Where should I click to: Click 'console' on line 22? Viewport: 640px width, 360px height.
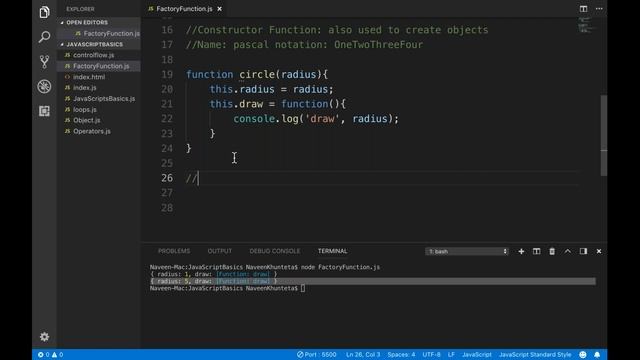pyautogui.click(x=254, y=119)
